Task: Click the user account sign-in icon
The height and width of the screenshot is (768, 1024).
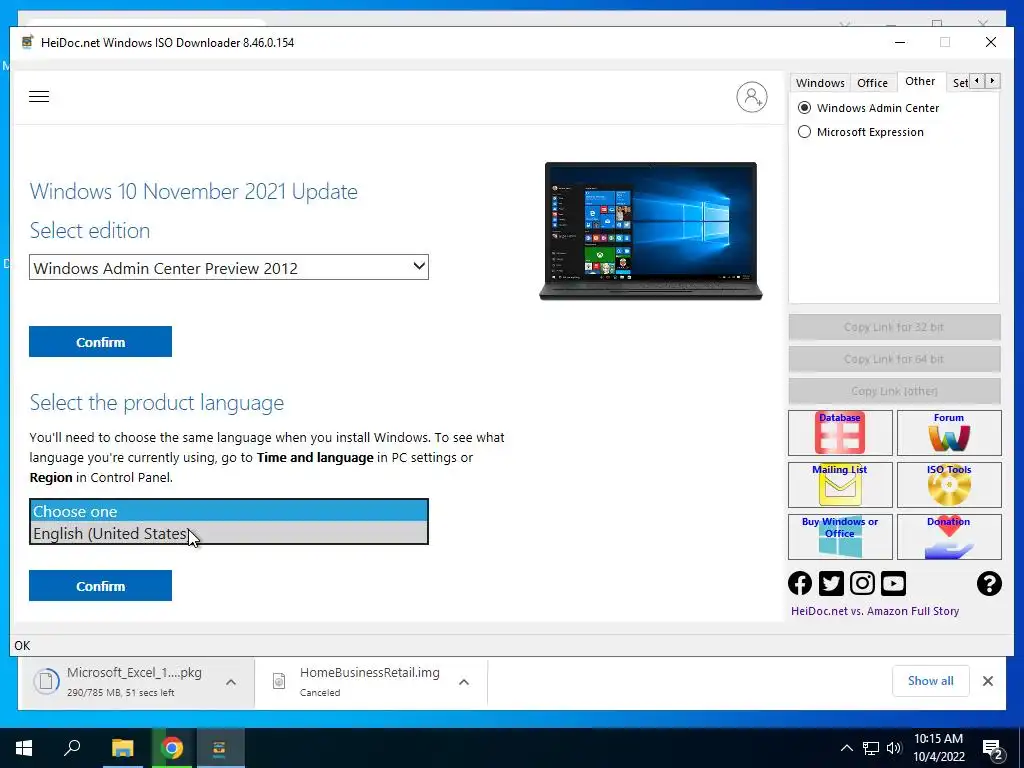Action: pyautogui.click(x=752, y=97)
